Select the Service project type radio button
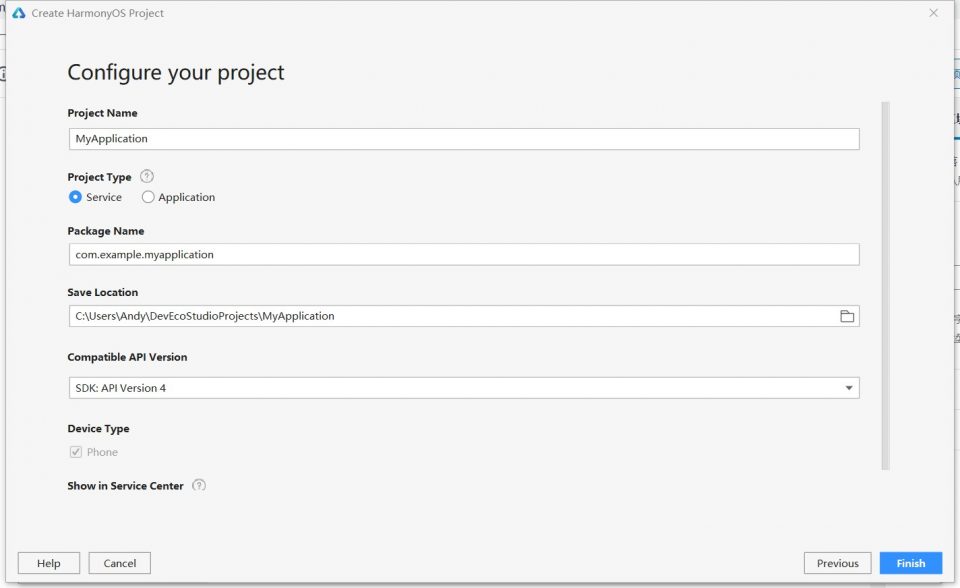960x588 pixels. pyautogui.click(x=75, y=197)
